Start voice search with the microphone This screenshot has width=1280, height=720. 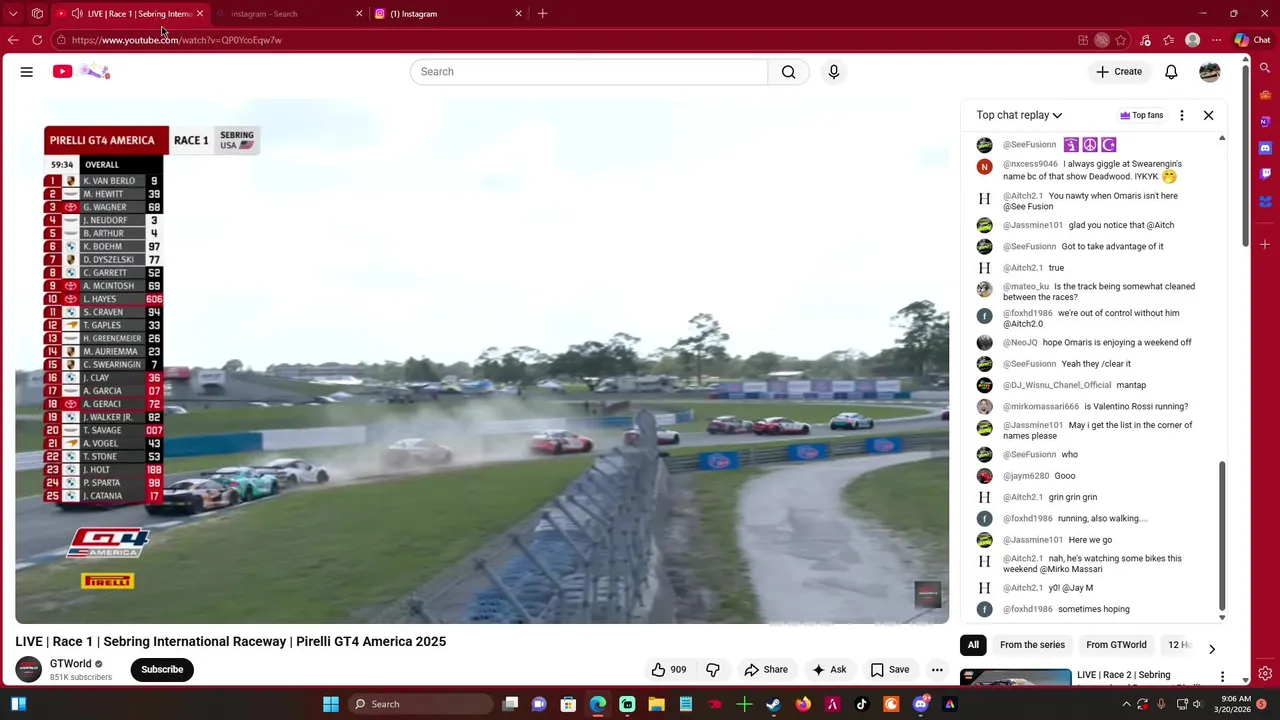point(834,72)
